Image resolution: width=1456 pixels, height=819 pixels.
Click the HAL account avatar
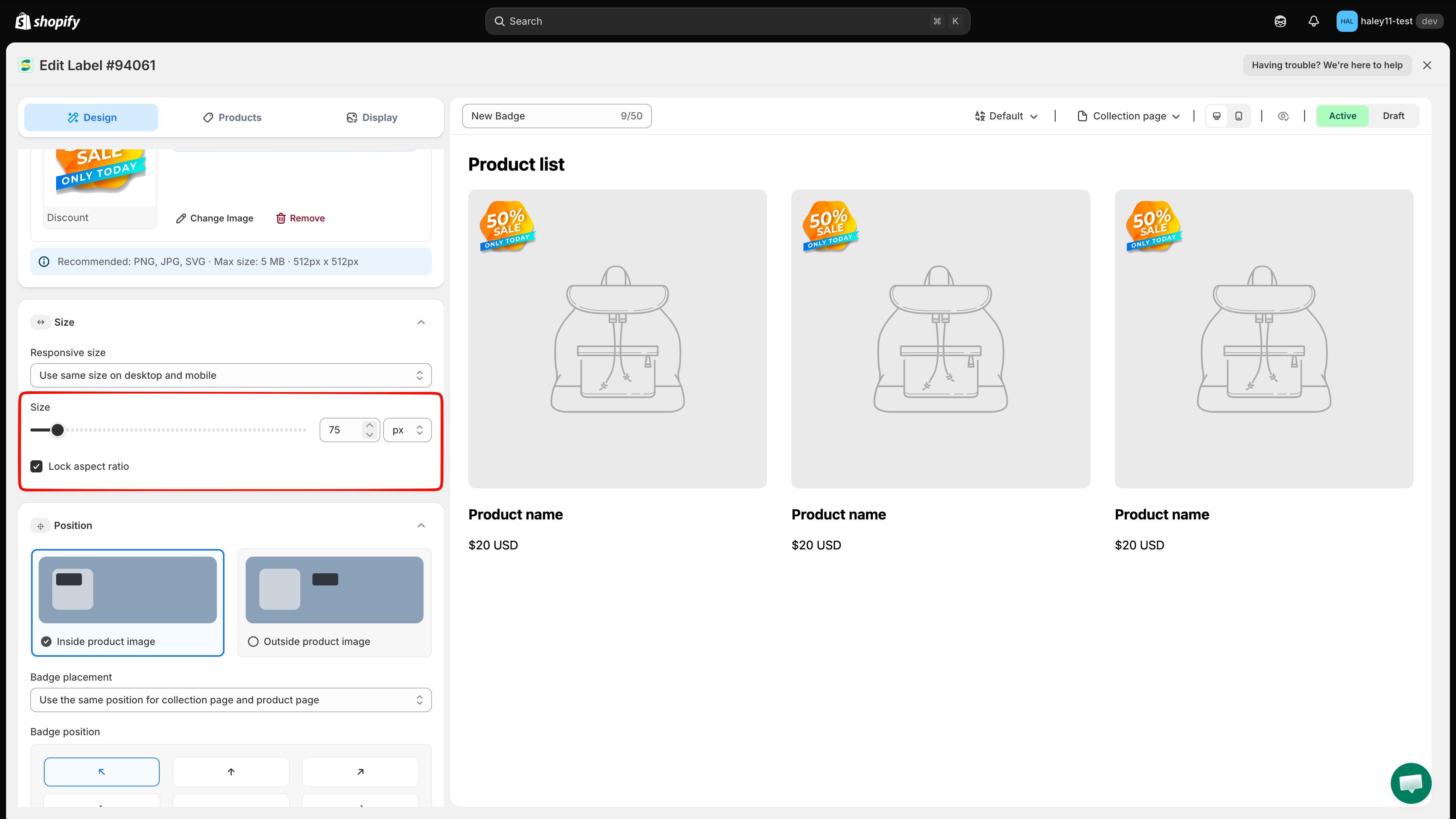point(1347,21)
